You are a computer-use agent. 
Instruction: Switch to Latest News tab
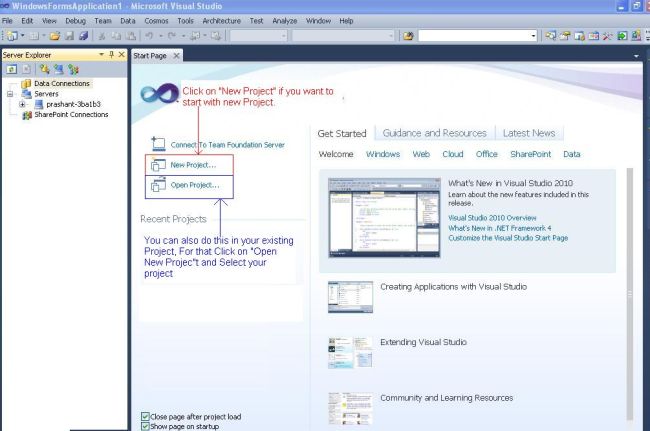tap(529, 133)
